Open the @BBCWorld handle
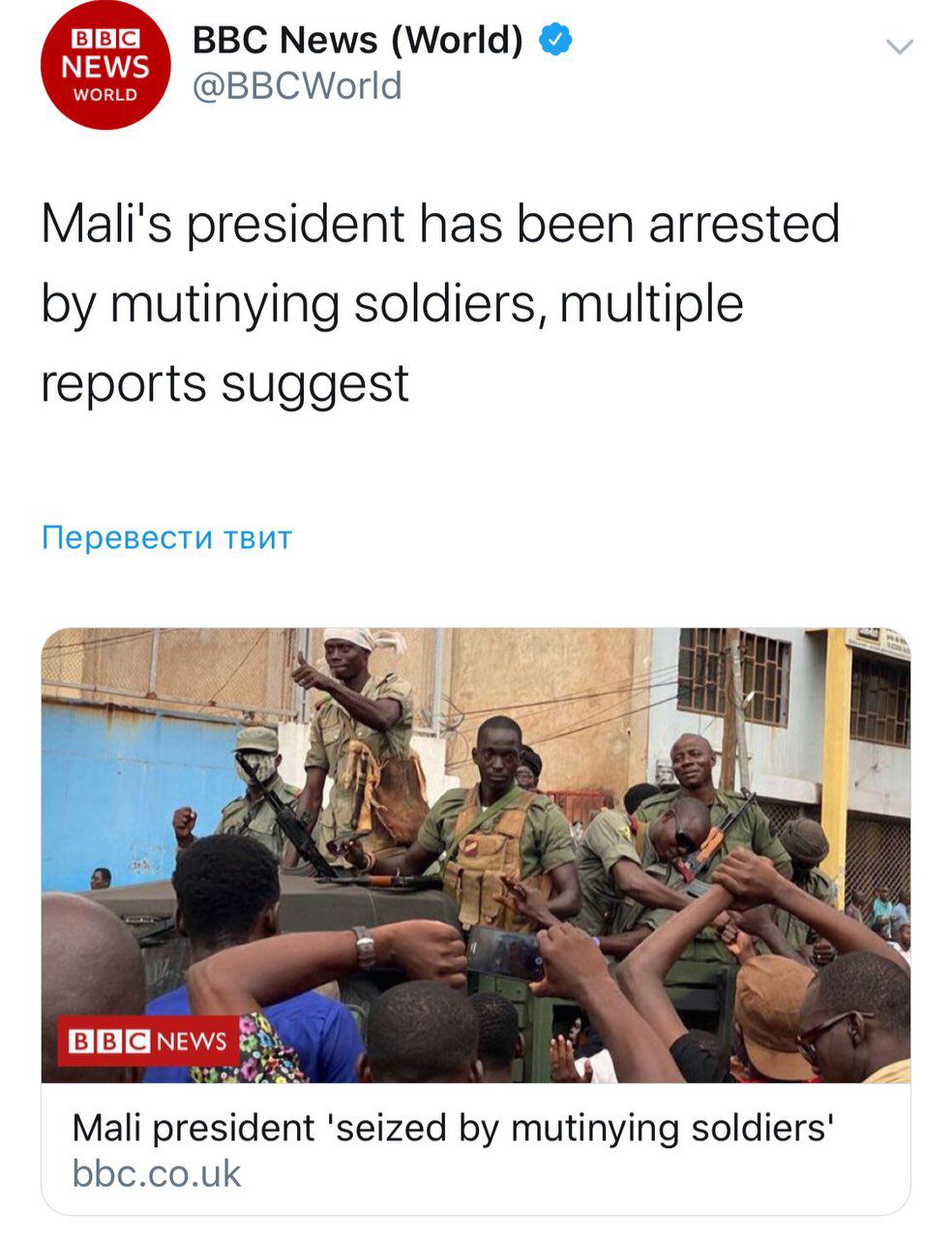Screen dimensions: 952x1239 tap(297, 87)
